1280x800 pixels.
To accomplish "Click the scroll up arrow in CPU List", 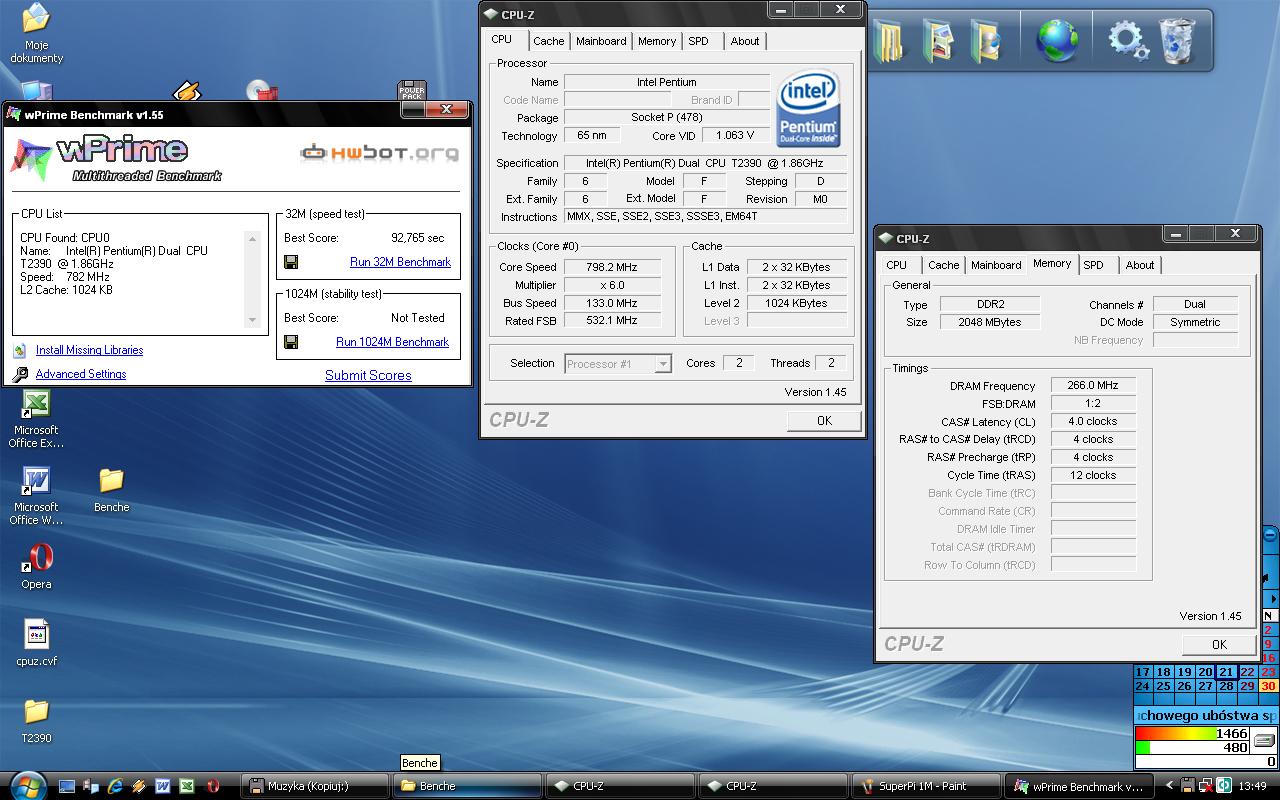I will point(252,239).
